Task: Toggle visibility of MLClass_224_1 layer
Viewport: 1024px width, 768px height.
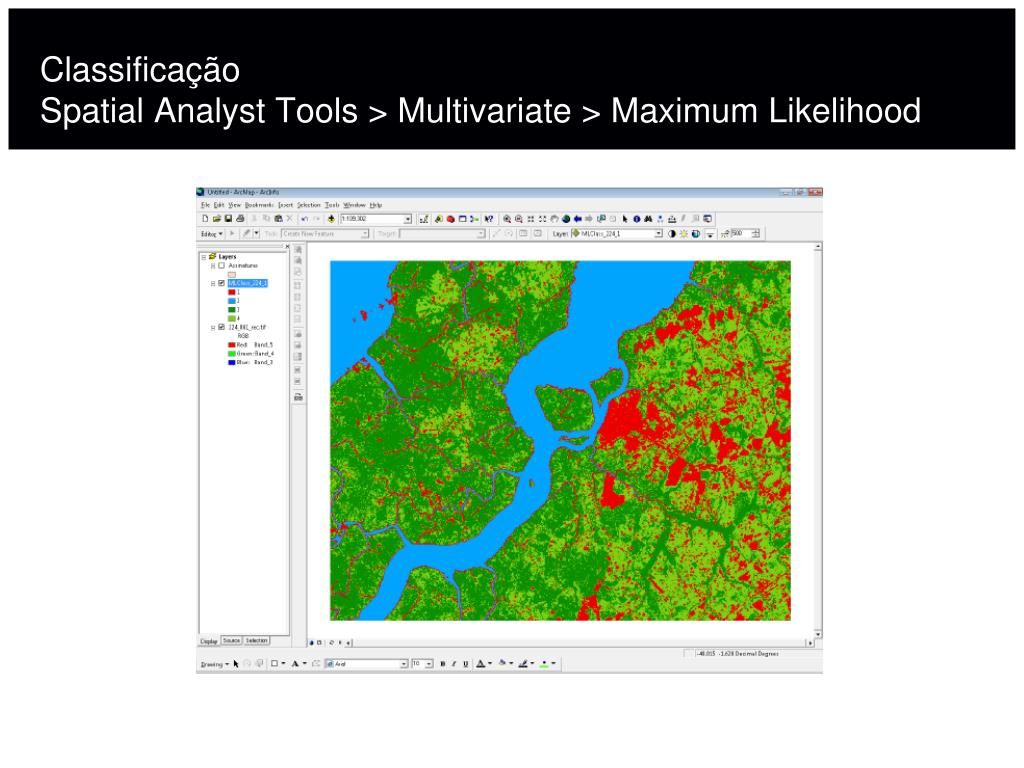Action: tap(221, 283)
